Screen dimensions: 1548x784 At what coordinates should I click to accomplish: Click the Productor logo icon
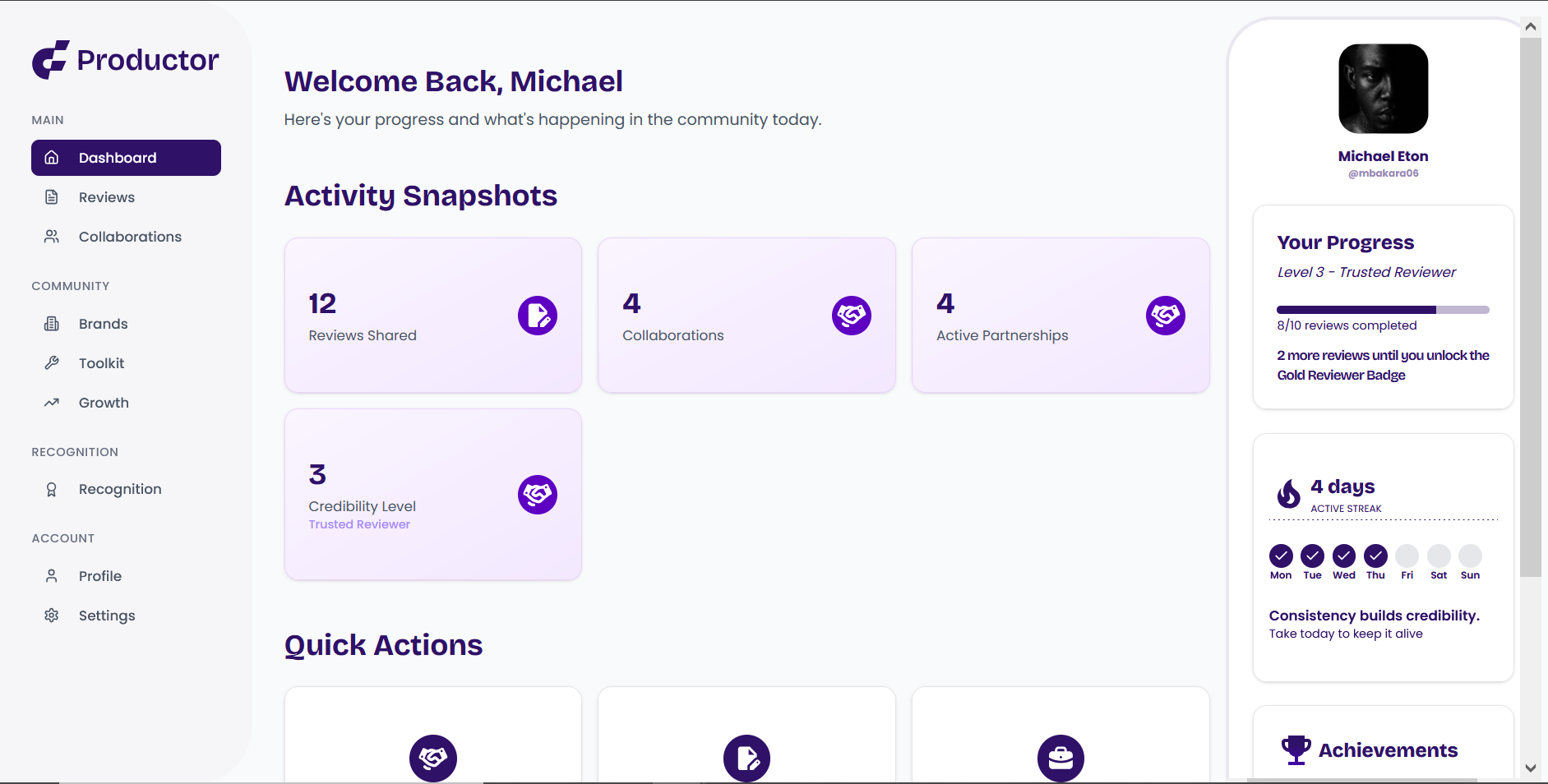coord(50,59)
